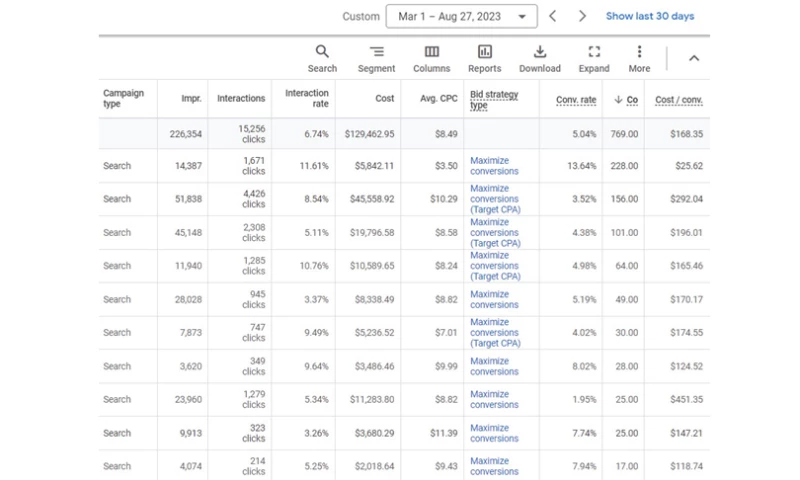Open the Segment icon in toolbar
Viewport: 800px width, 480px height.
(x=376, y=52)
